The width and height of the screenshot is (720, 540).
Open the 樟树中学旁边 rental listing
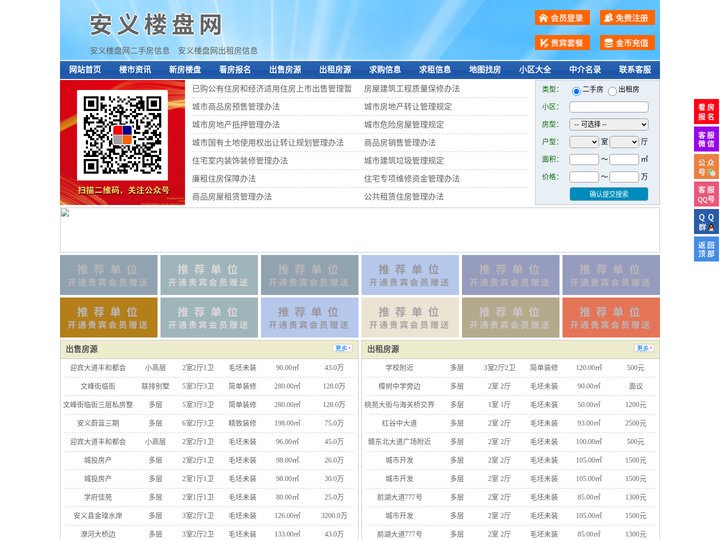[399, 386]
